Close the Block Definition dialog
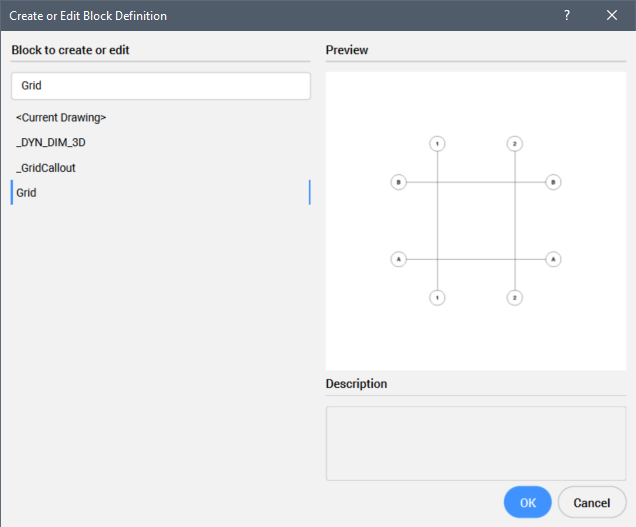The width and height of the screenshot is (636, 527). coord(612,16)
